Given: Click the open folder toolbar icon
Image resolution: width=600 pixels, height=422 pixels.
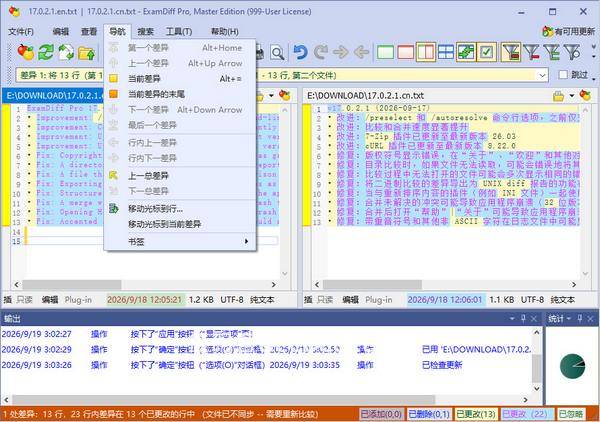Looking at the screenshot, I should (x=87, y=53).
